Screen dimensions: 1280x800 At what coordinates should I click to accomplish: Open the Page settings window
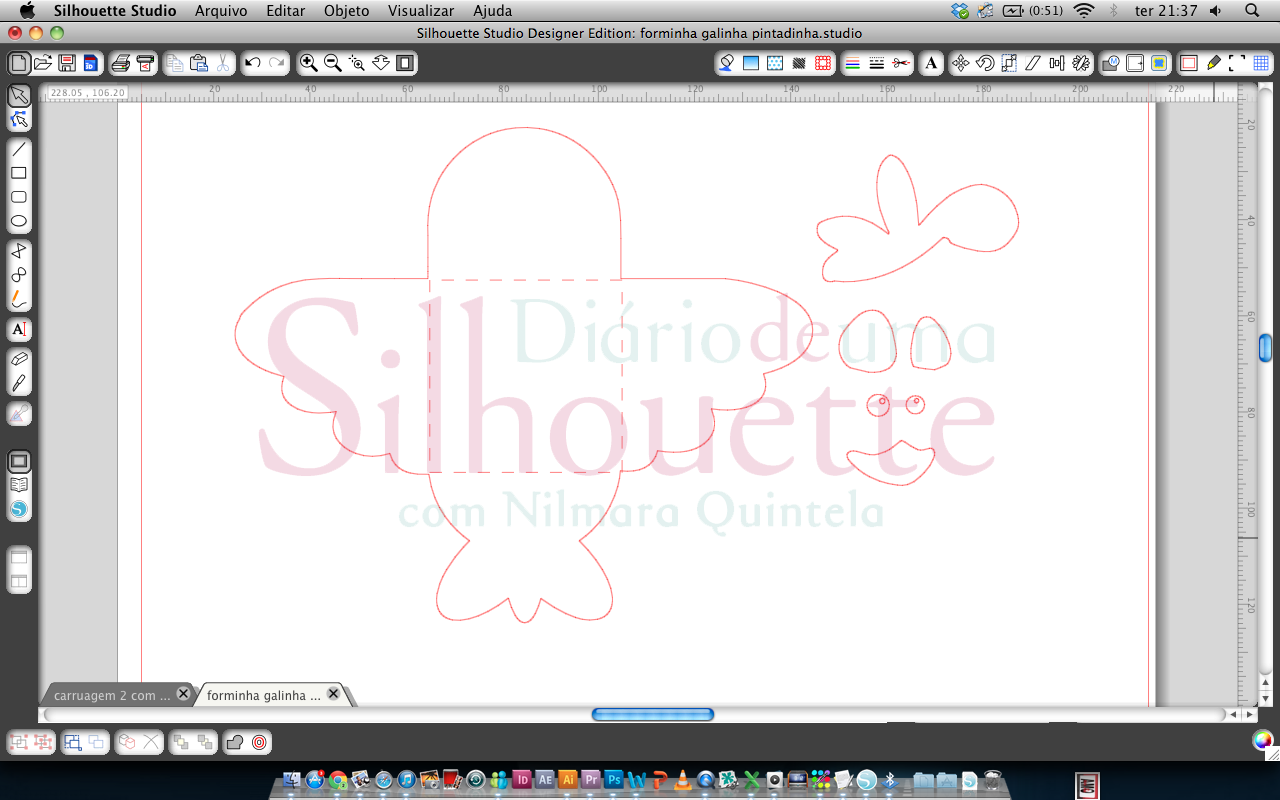click(x=1189, y=63)
